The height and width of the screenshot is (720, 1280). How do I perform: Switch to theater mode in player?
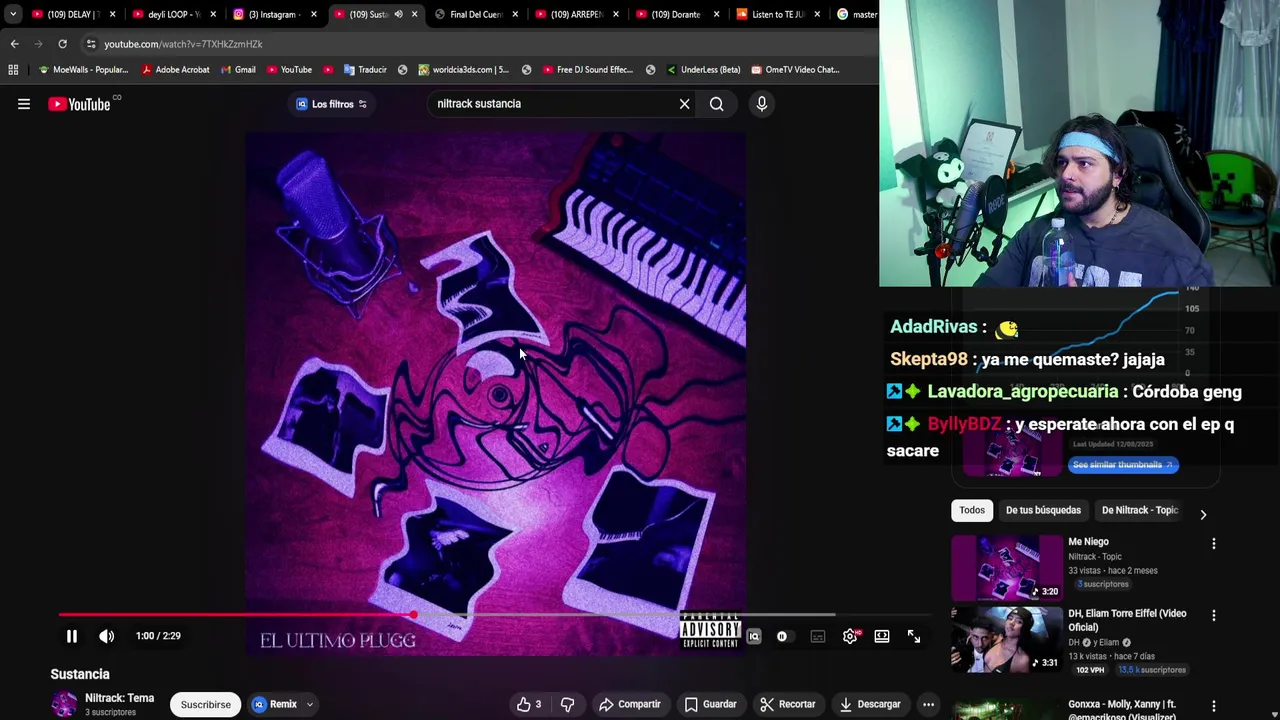[x=882, y=636]
